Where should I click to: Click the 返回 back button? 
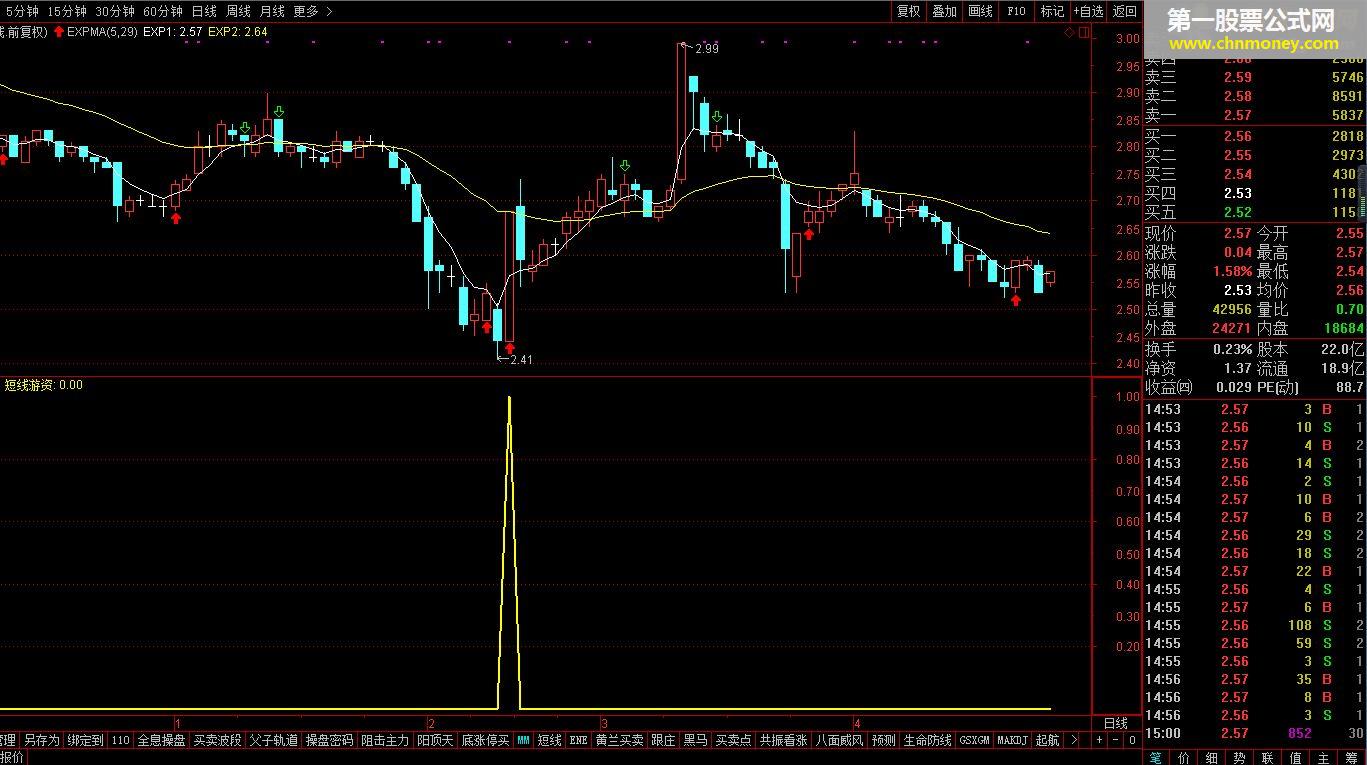tap(1125, 11)
